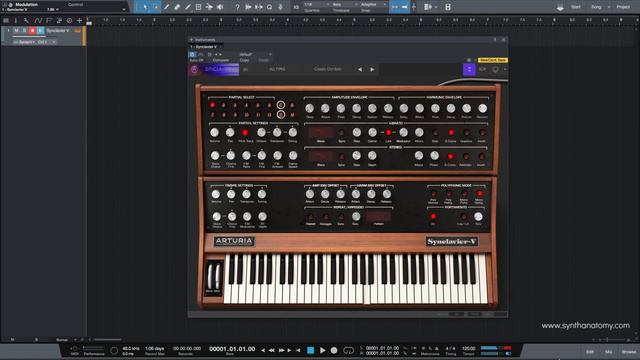Select the Mute tool

(198, 7)
